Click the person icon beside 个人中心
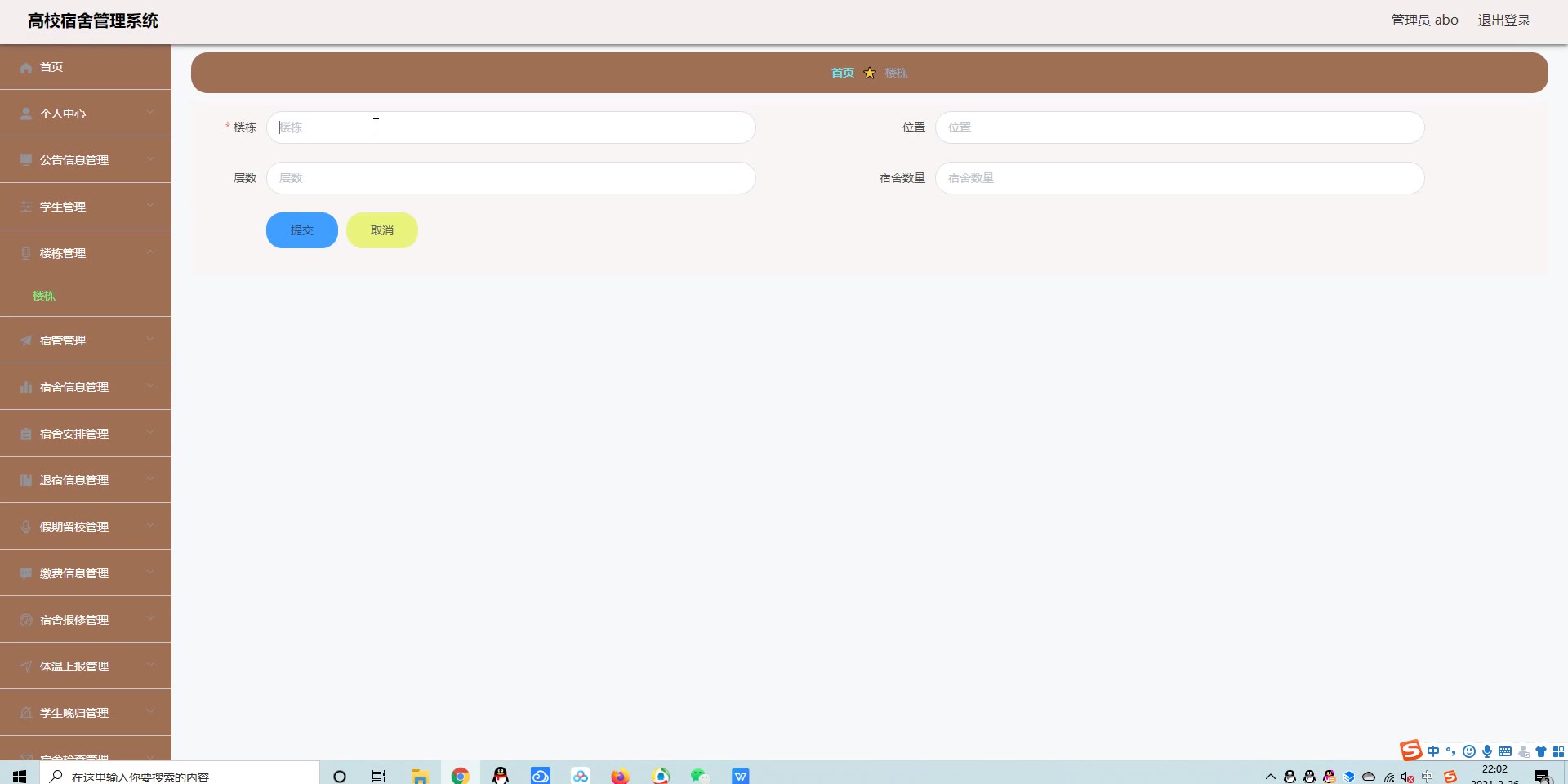1568x784 pixels. [26, 114]
